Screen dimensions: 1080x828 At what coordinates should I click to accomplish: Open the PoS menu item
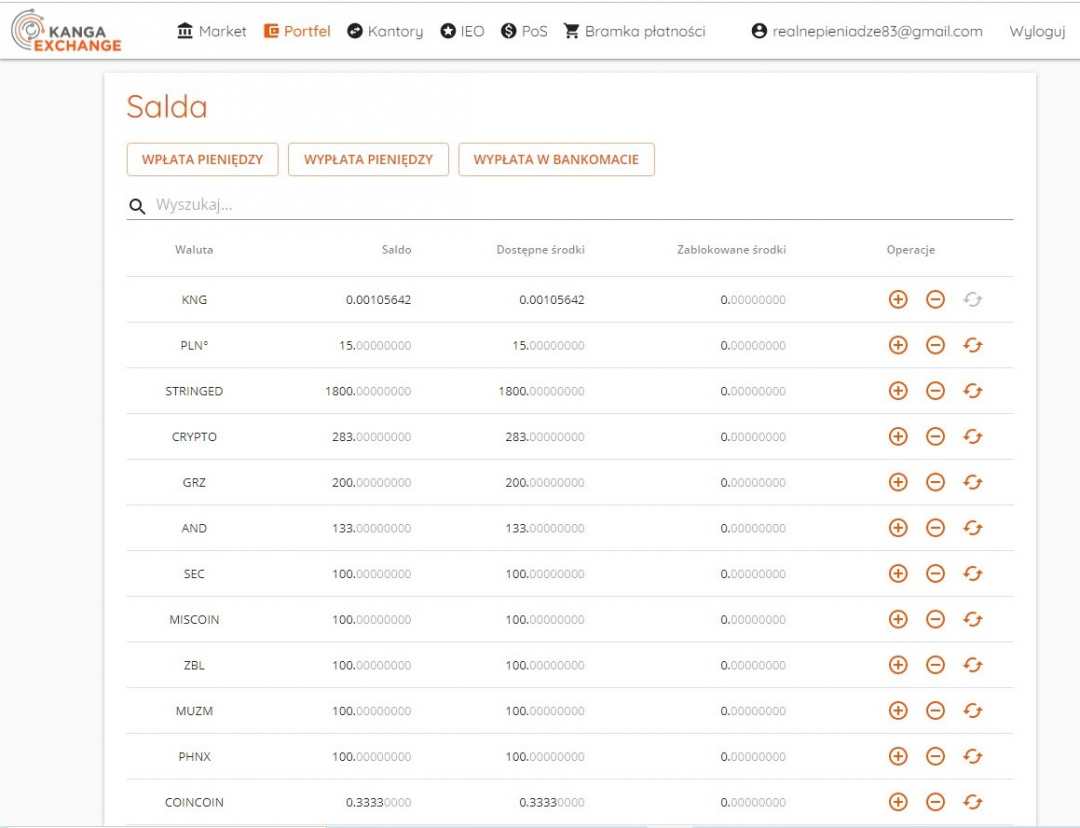pos(524,31)
